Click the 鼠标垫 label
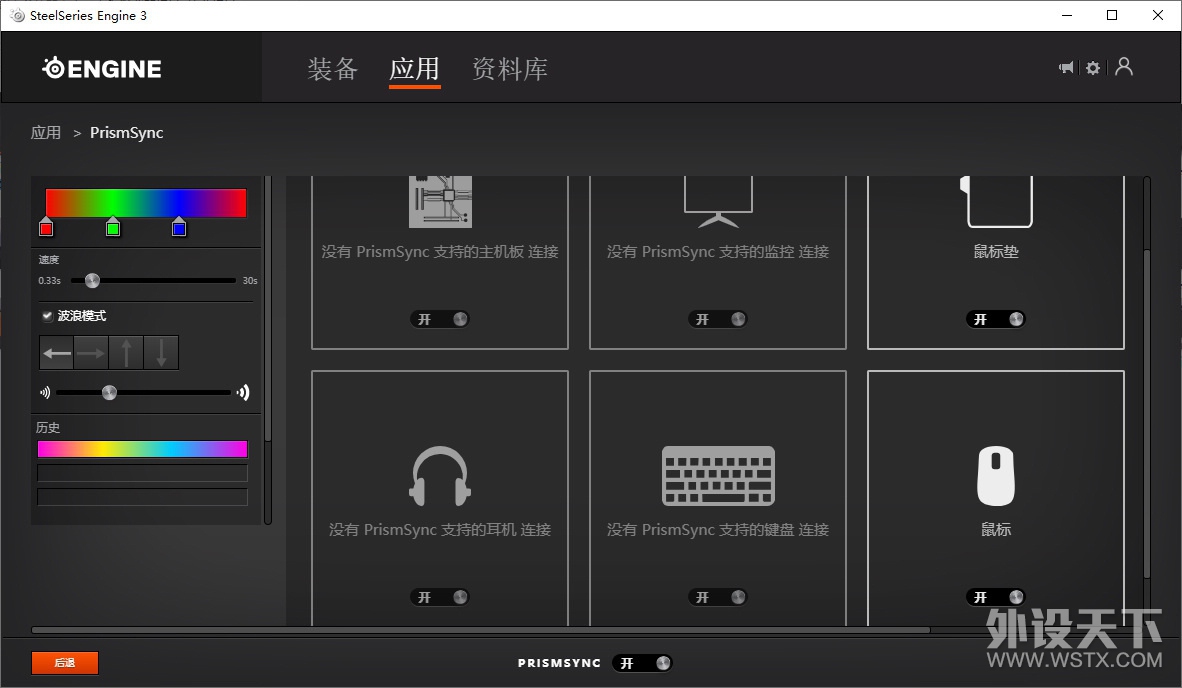This screenshot has width=1182, height=688. pos(996,252)
